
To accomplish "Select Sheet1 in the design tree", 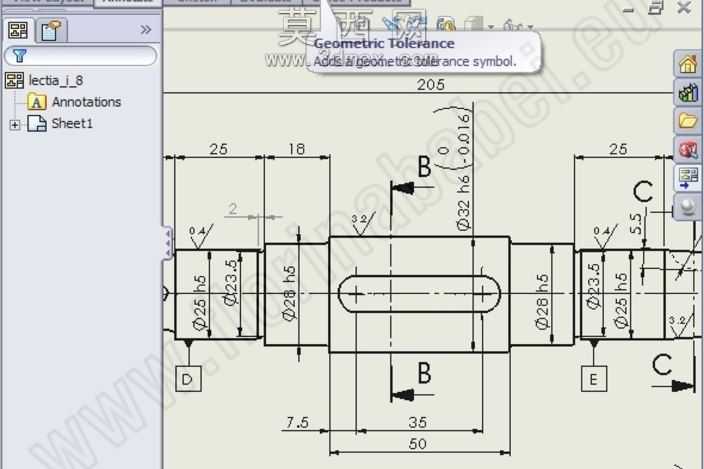I will pos(60,123).
